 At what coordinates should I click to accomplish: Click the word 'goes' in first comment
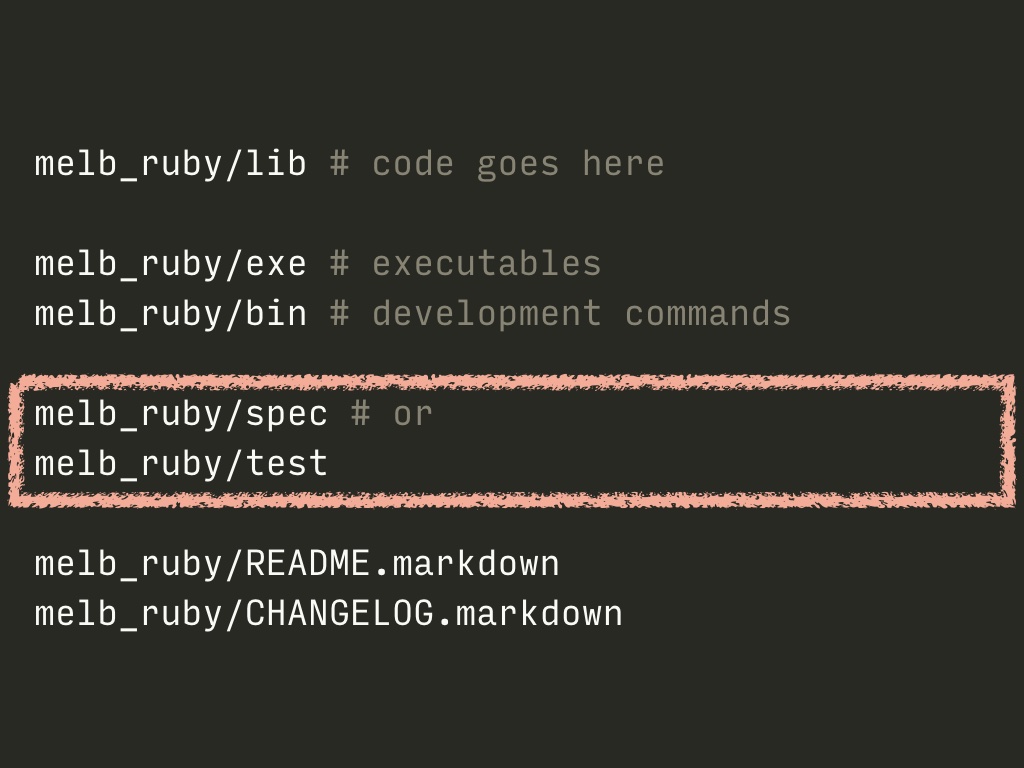(x=519, y=165)
